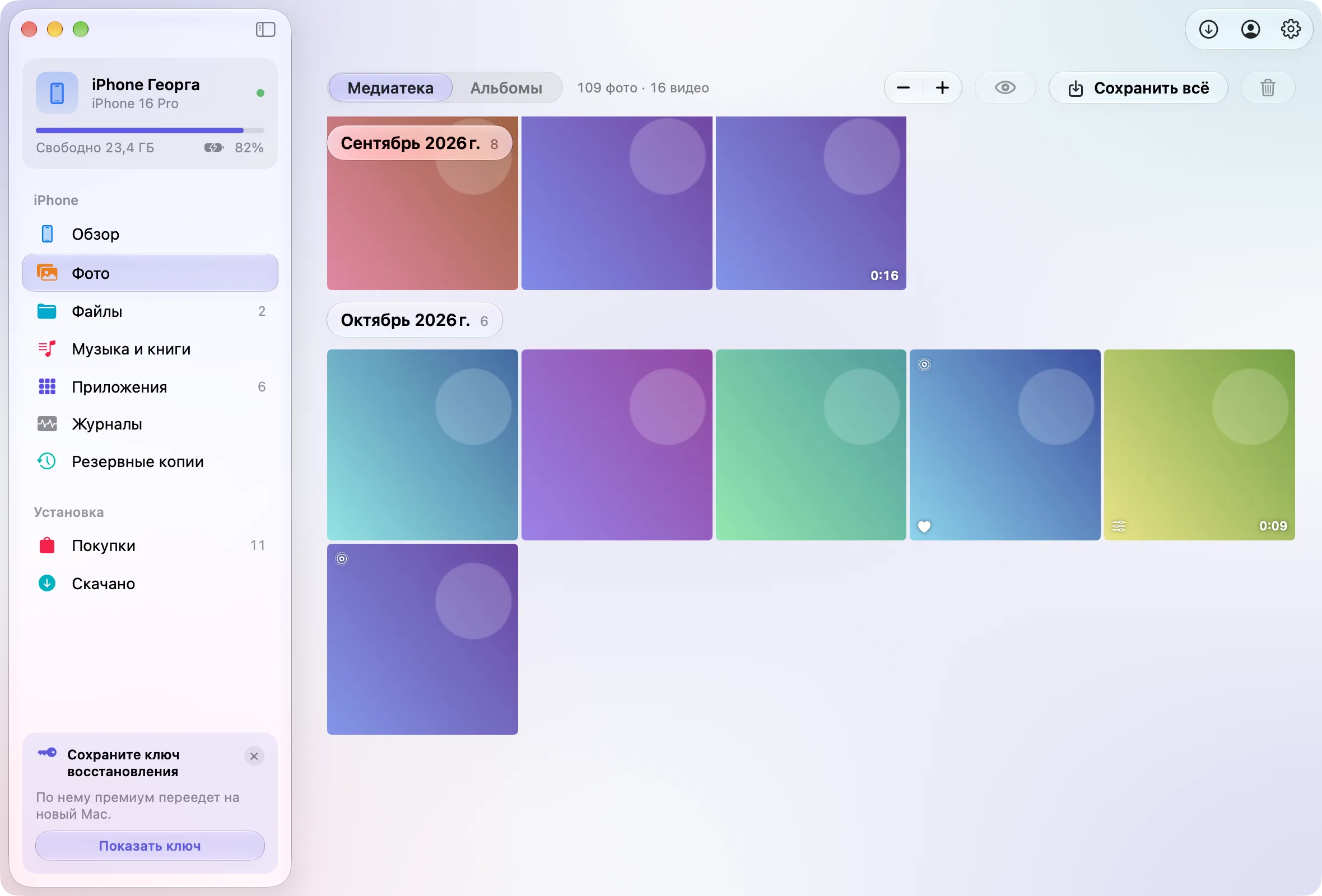Image resolution: width=1322 pixels, height=896 pixels.
Task: Open Приложения in the sidebar
Action: click(x=150, y=387)
